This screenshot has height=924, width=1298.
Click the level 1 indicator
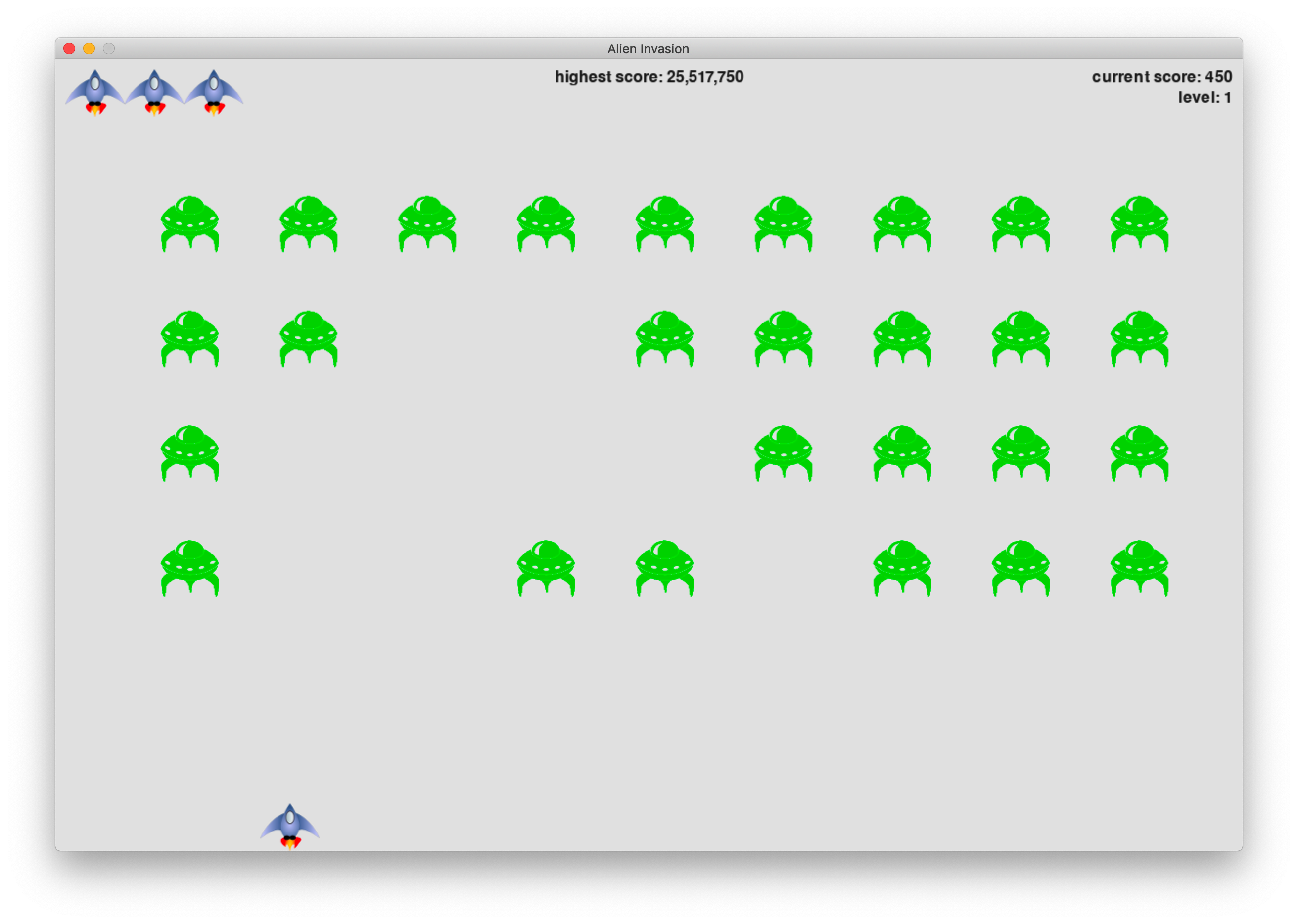click(1204, 98)
